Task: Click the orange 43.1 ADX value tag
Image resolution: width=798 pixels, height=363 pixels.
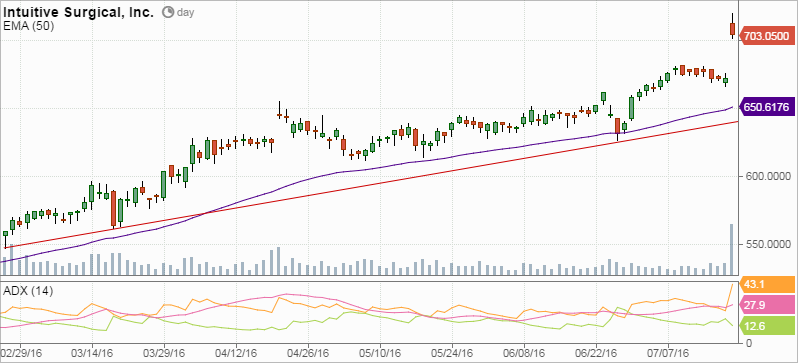Action: [x=766, y=284]
